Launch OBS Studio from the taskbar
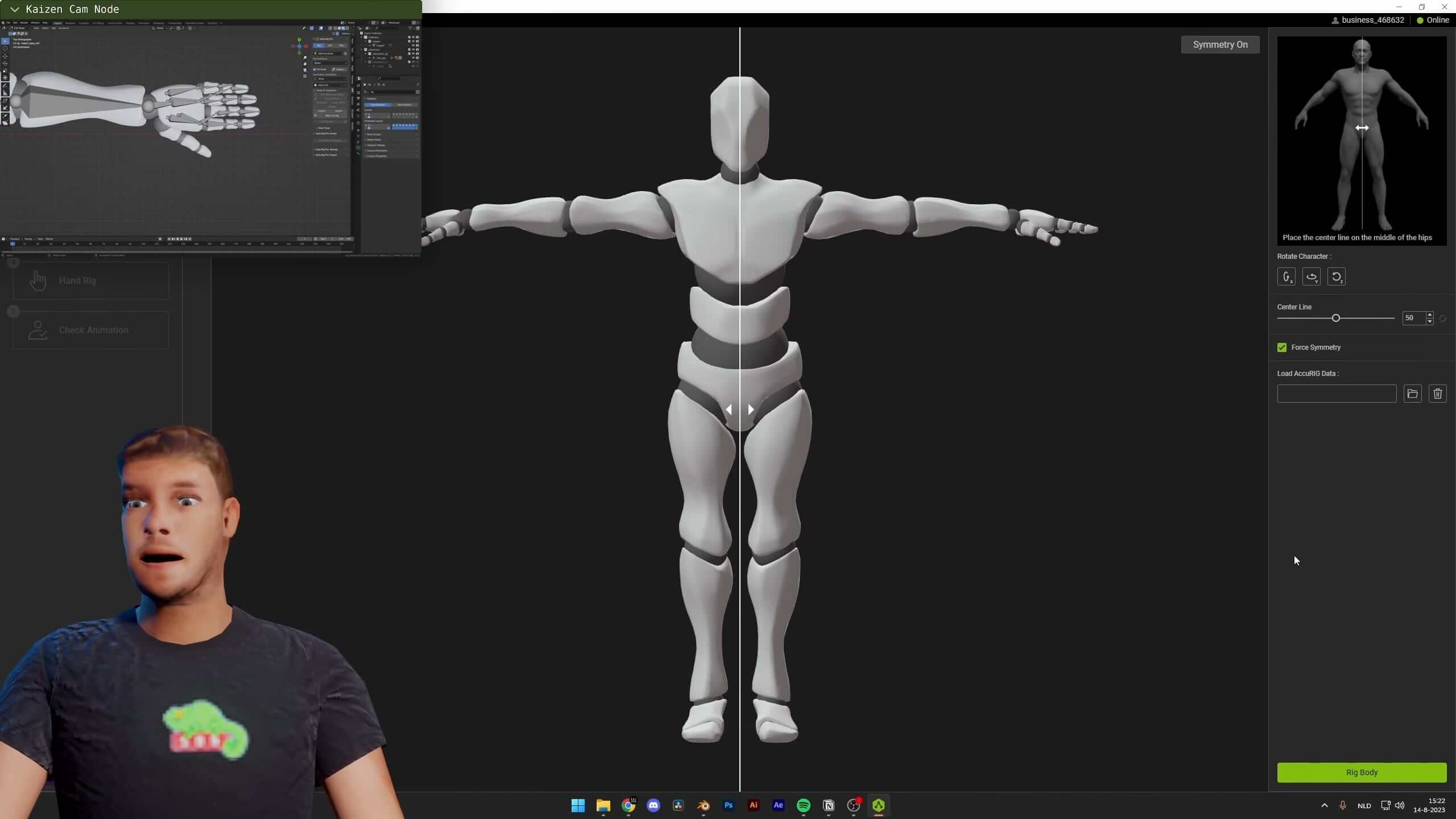The image size is (1456, 819). [853, 805]
